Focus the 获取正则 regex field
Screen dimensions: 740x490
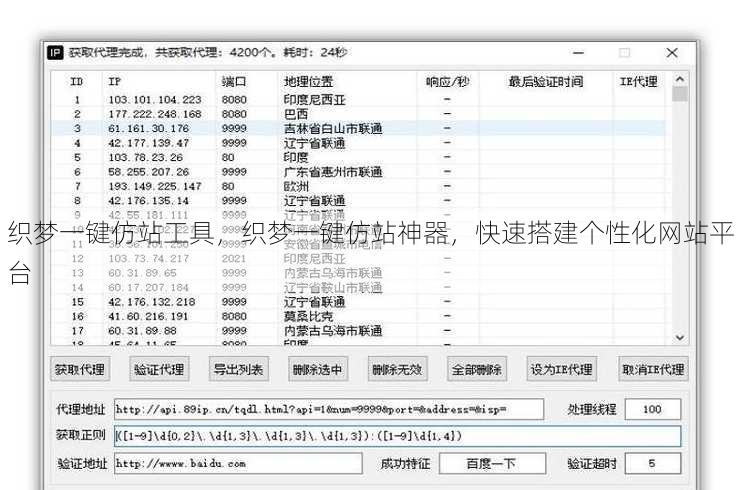(x=397, y=436)
